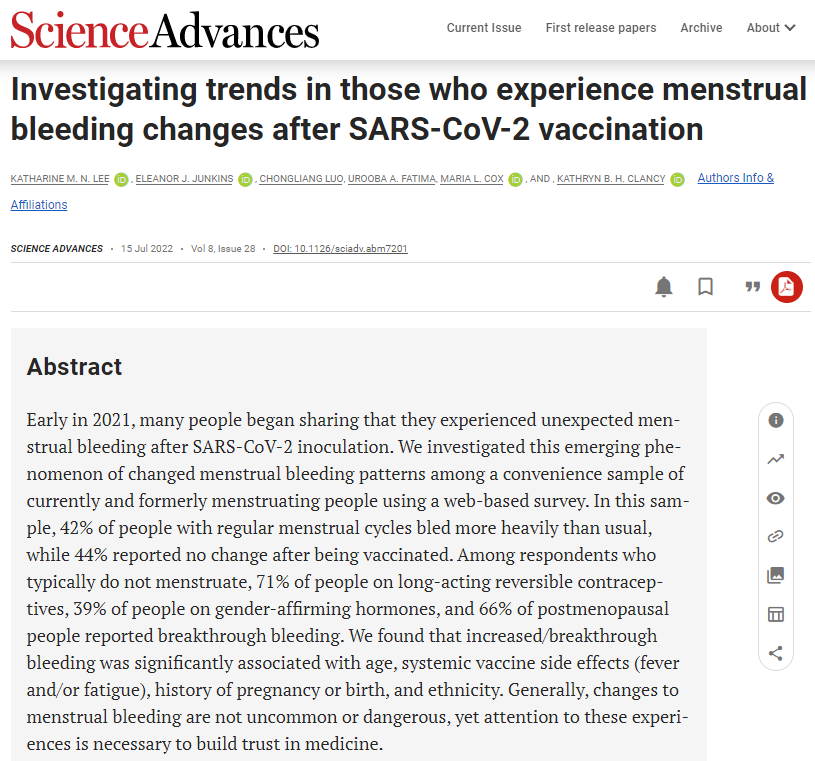Share the article via share icon
The height and width of the screenshot is (761, 815).
(775, 653)
